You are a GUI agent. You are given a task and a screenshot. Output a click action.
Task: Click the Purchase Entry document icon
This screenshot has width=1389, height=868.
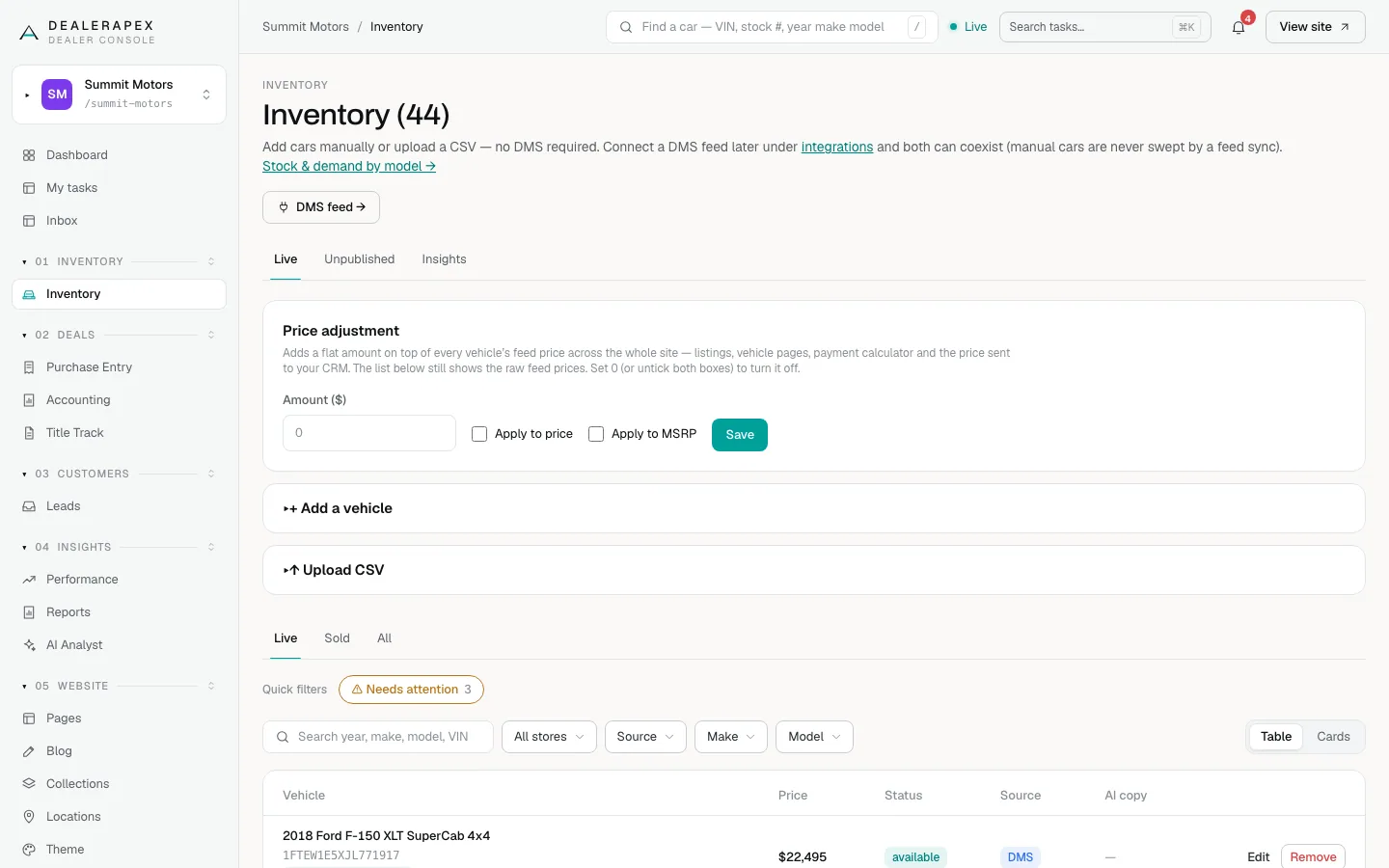pos(29,367)
